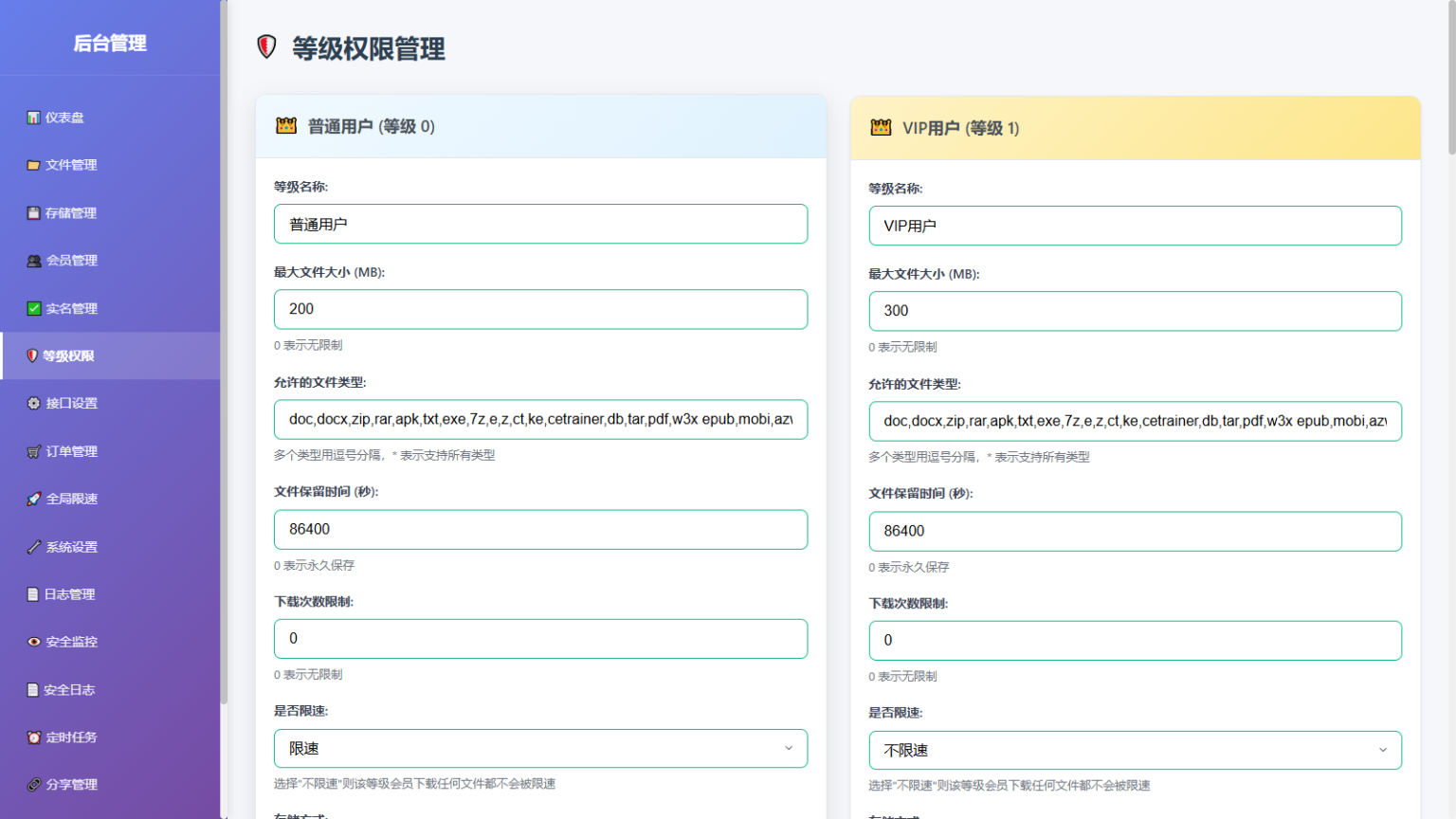
Task: Click the dashboard chart icon in sidebar
Action: tap(33, 118)
